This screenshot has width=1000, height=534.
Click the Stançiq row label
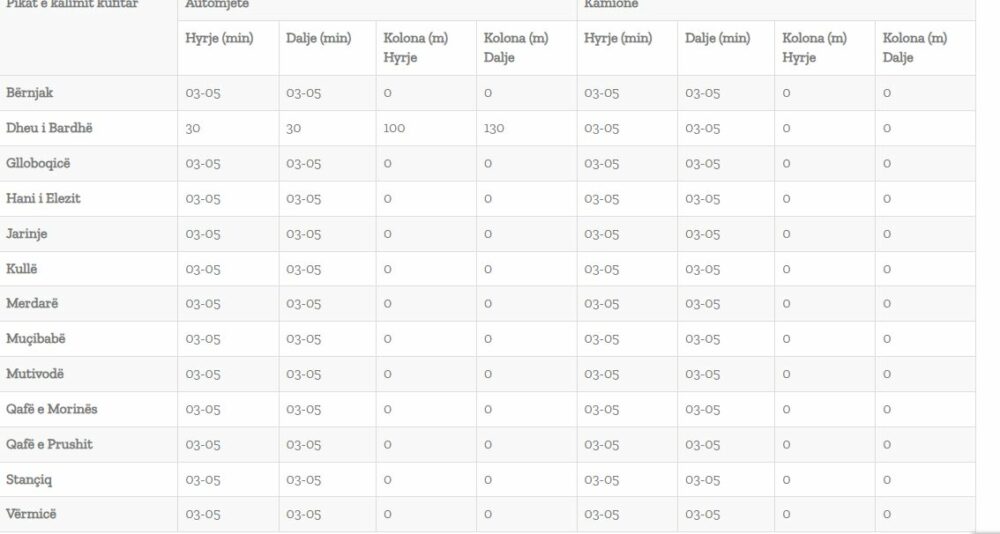pos(29,479)
